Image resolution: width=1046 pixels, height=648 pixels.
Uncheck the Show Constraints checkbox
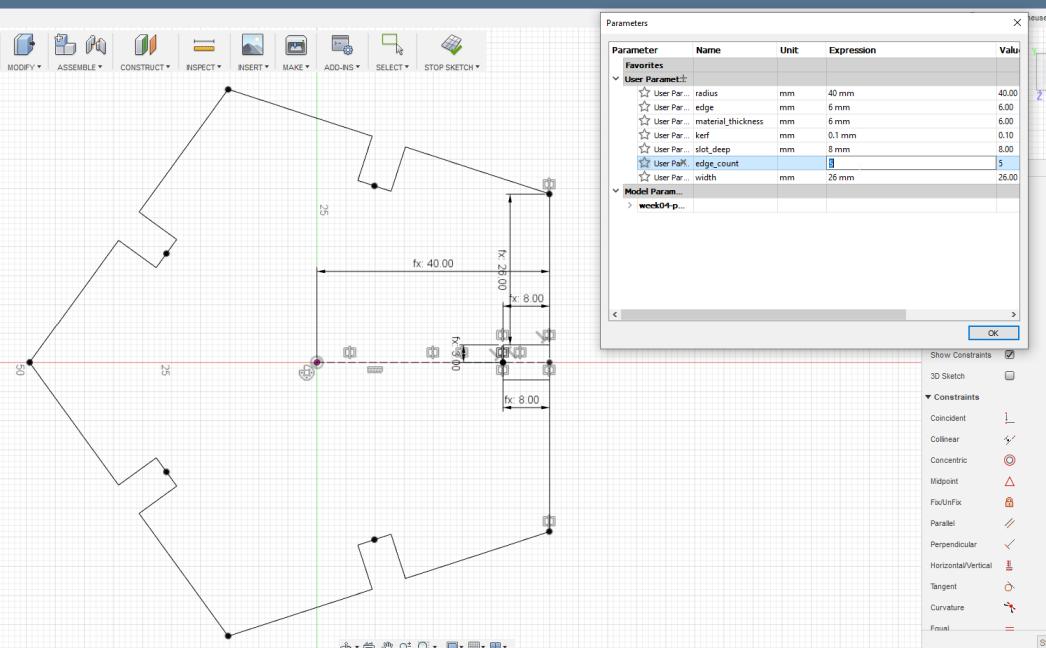click(1009, 354)
